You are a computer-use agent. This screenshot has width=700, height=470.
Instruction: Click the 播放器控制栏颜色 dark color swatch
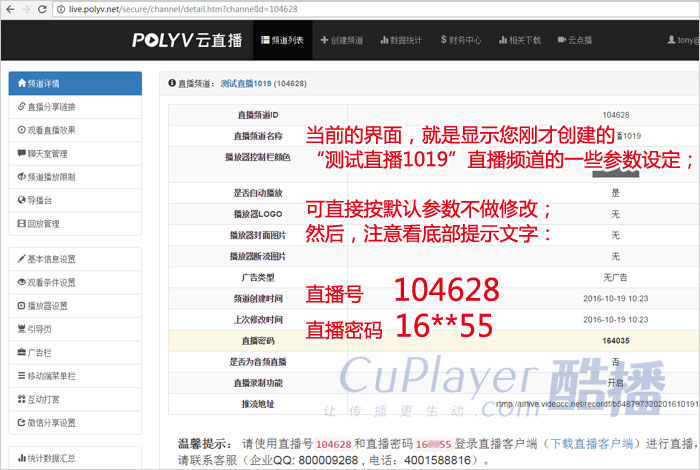pos(616,172)
